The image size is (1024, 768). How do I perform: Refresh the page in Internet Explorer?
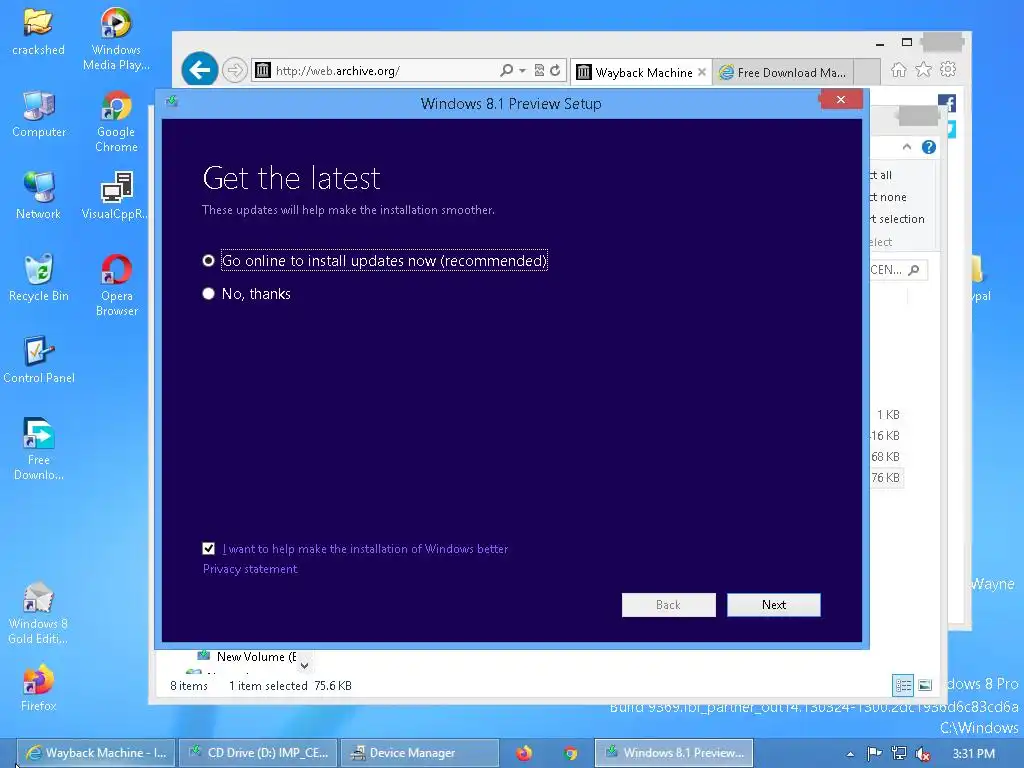pyautogui.click(x=555, y=71)
